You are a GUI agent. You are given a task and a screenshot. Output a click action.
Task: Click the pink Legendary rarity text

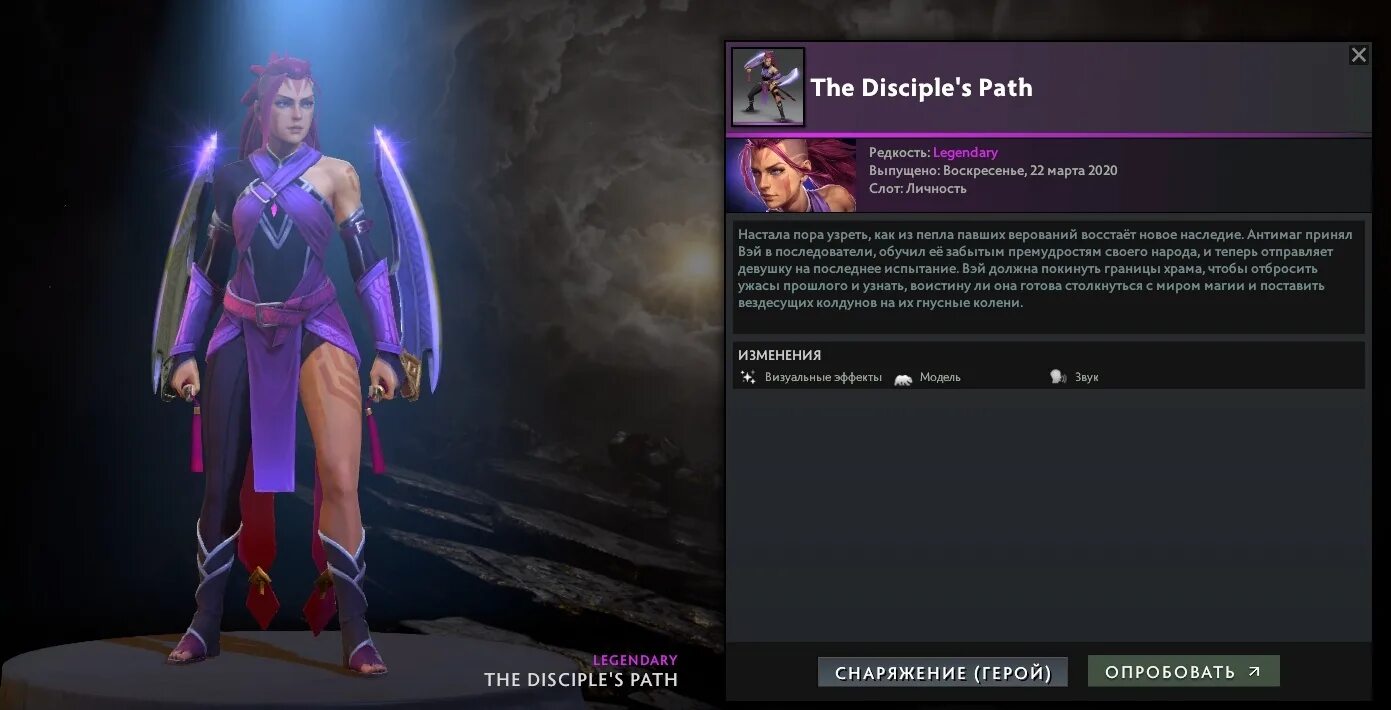tap(965, 153)
